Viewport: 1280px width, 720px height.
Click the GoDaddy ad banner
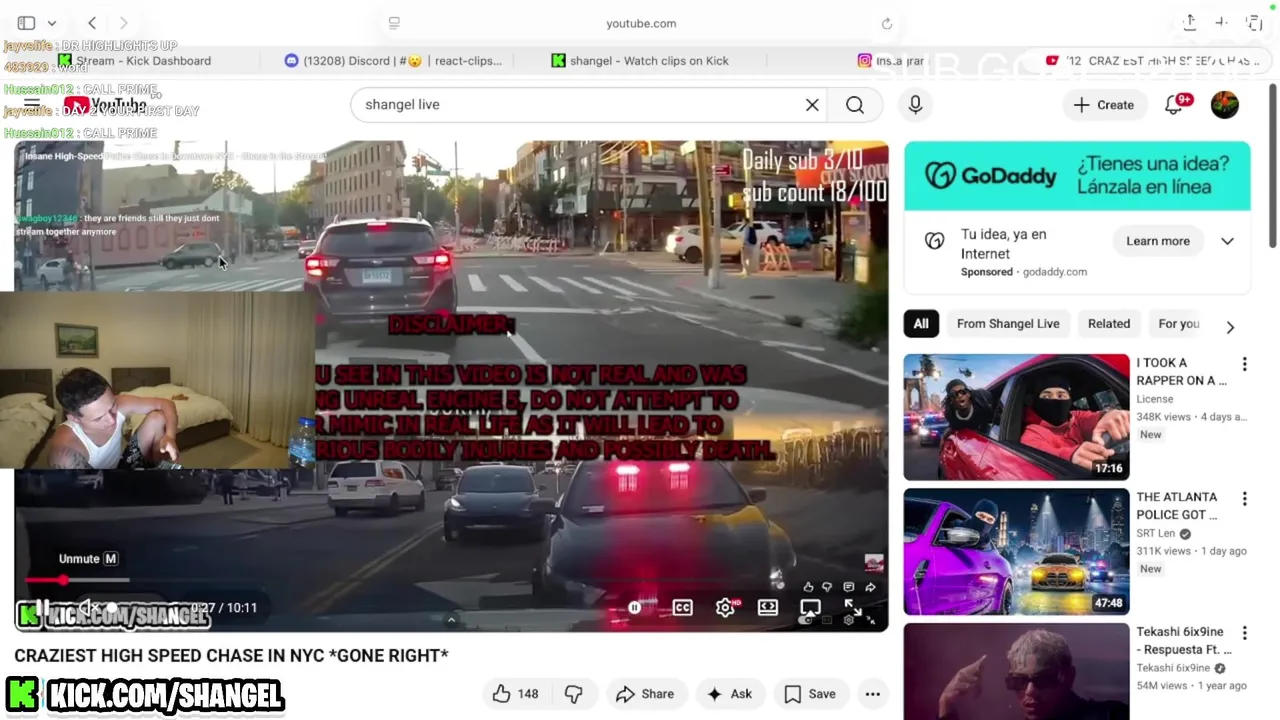1077,176
